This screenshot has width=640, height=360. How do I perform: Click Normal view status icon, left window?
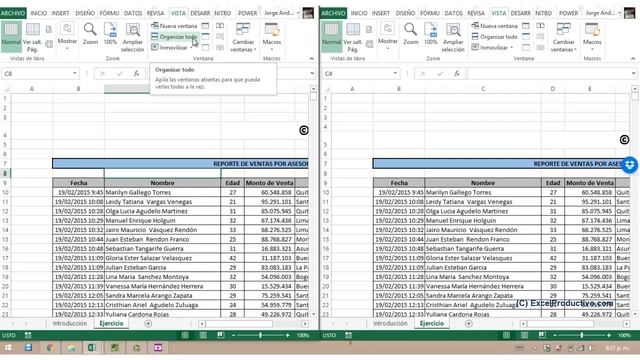click(185, 335)
